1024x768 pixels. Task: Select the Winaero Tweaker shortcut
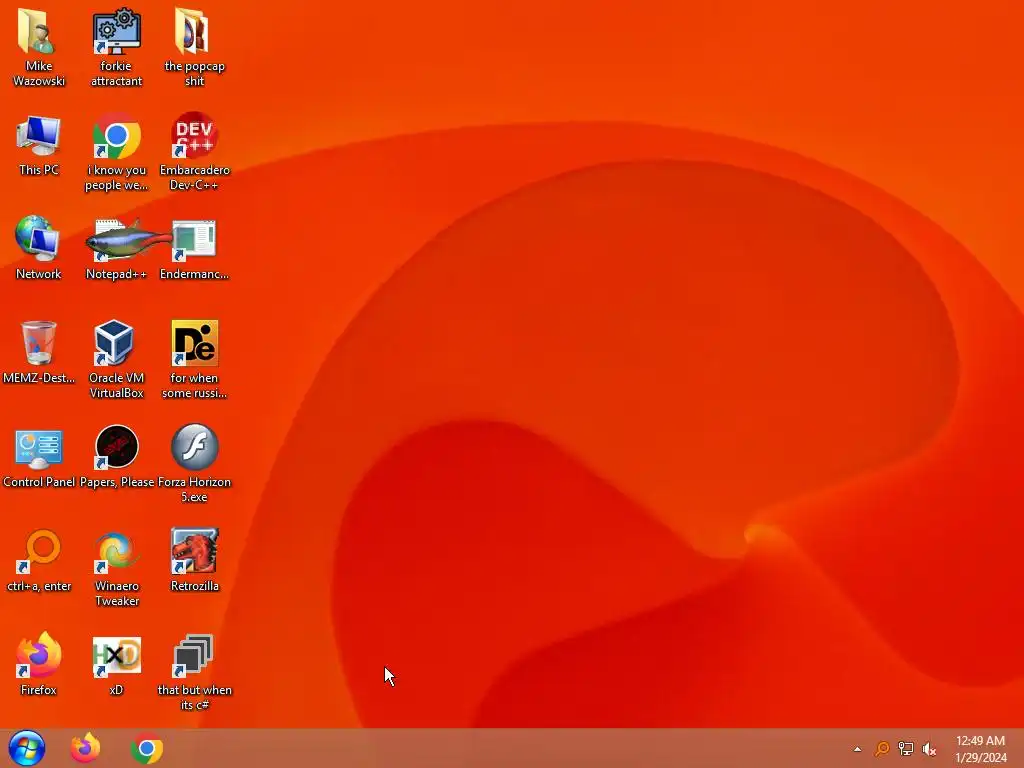(116, 551)
